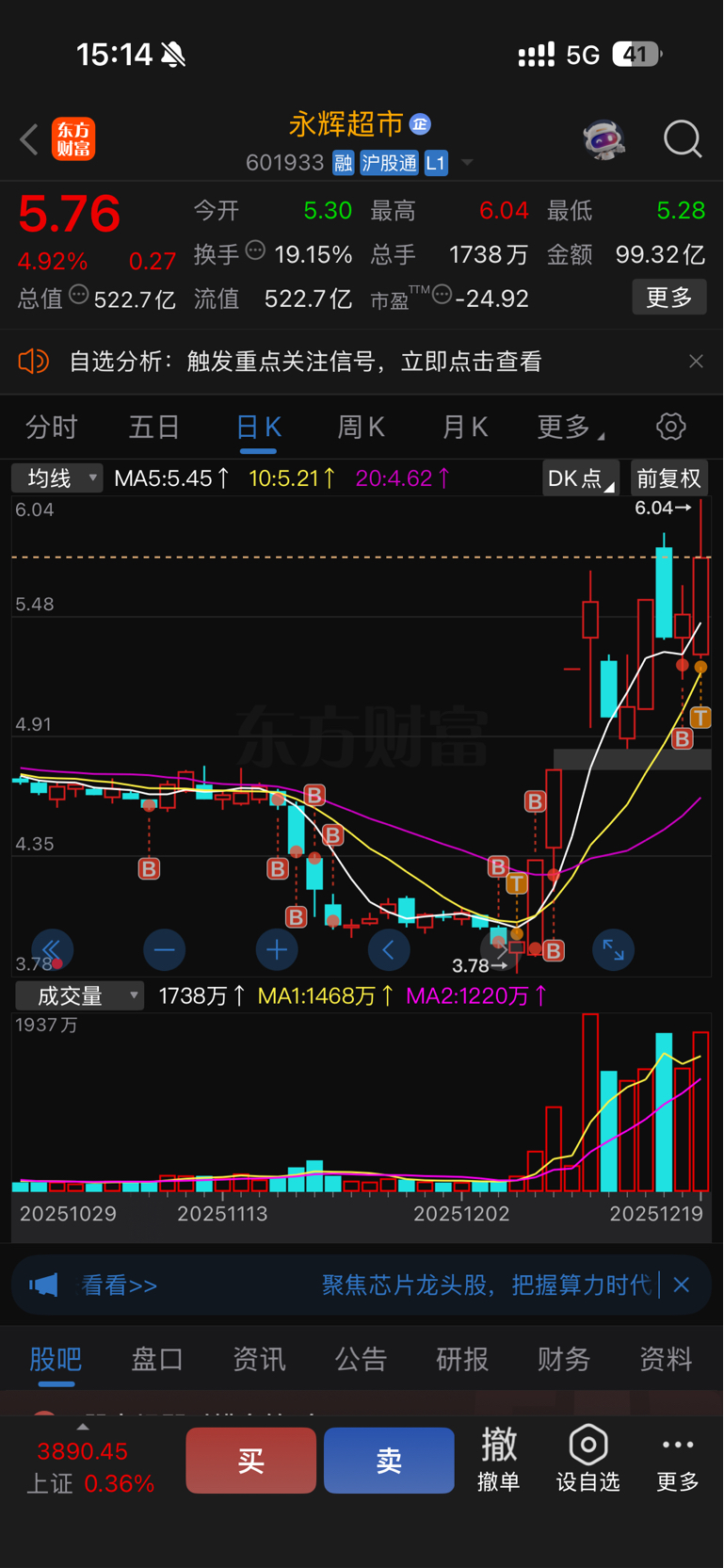Viewport: 724px width, 1568px height.
Task: Open the 成交量 indicator dropdown
Action: pyautogui.click(x=79, y=995)
